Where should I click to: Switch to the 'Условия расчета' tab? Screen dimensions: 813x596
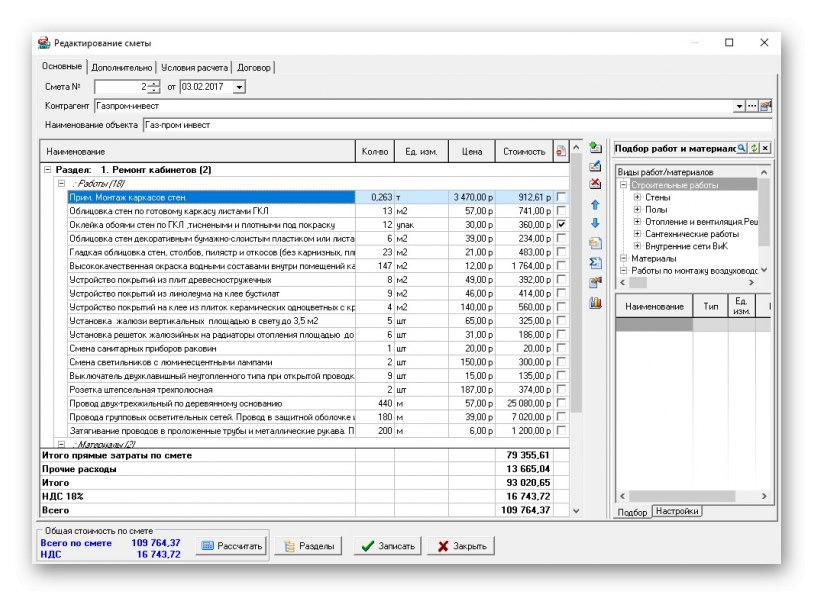[x=193, y=67]
